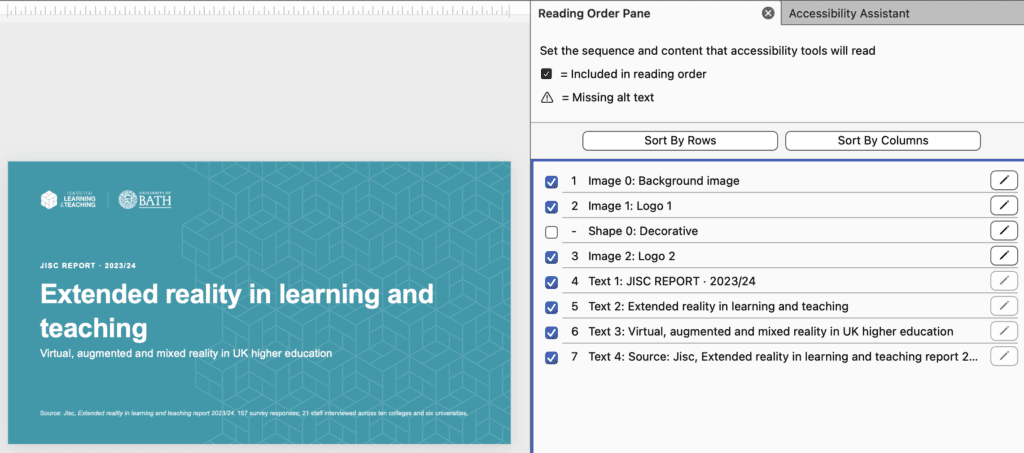Toggle checkbox for Text 2 Extended reality
This screenshot has height=453, width=1024.
tap(551, 307)
